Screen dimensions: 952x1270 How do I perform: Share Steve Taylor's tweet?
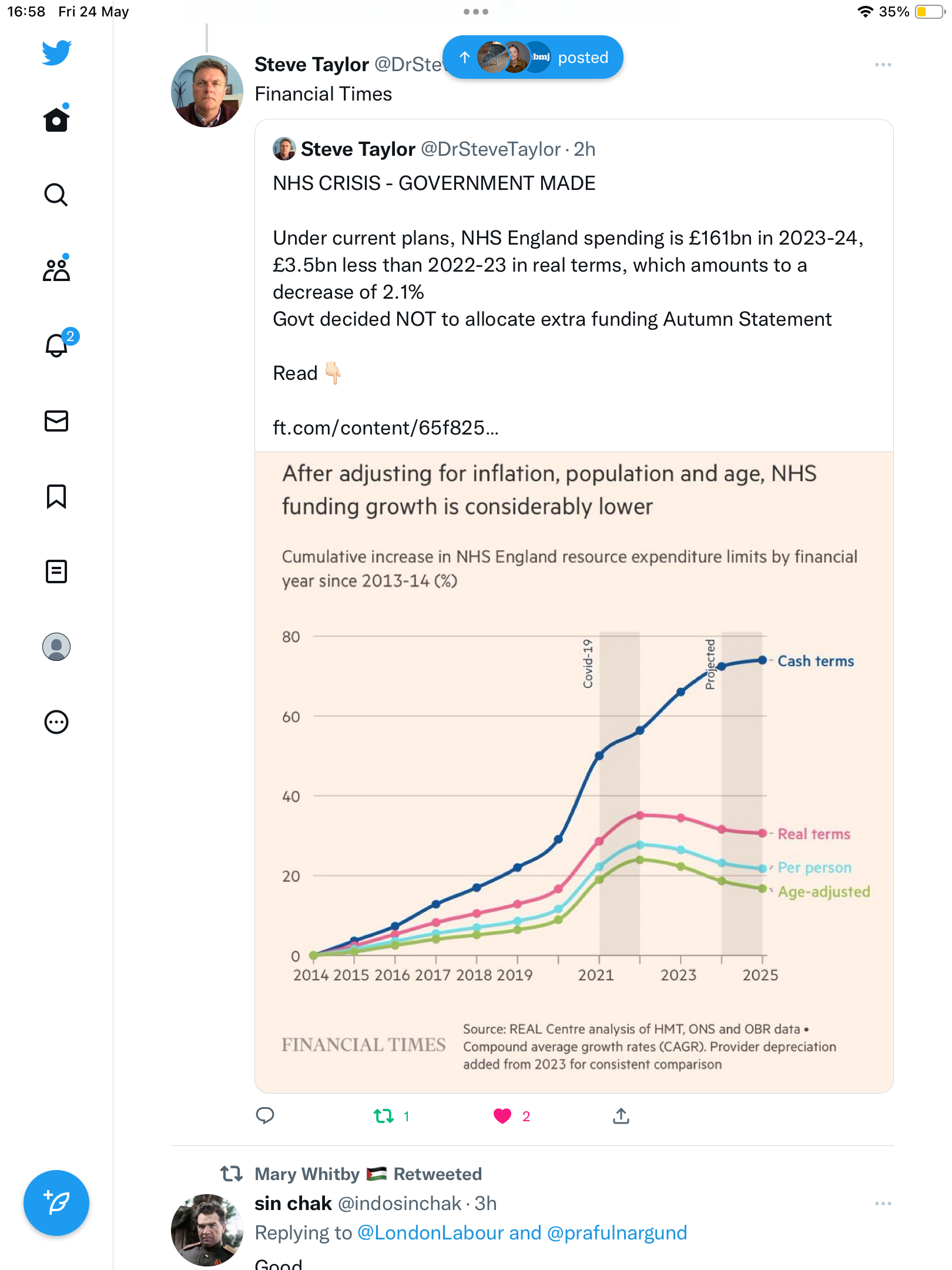pos(621,1115)
